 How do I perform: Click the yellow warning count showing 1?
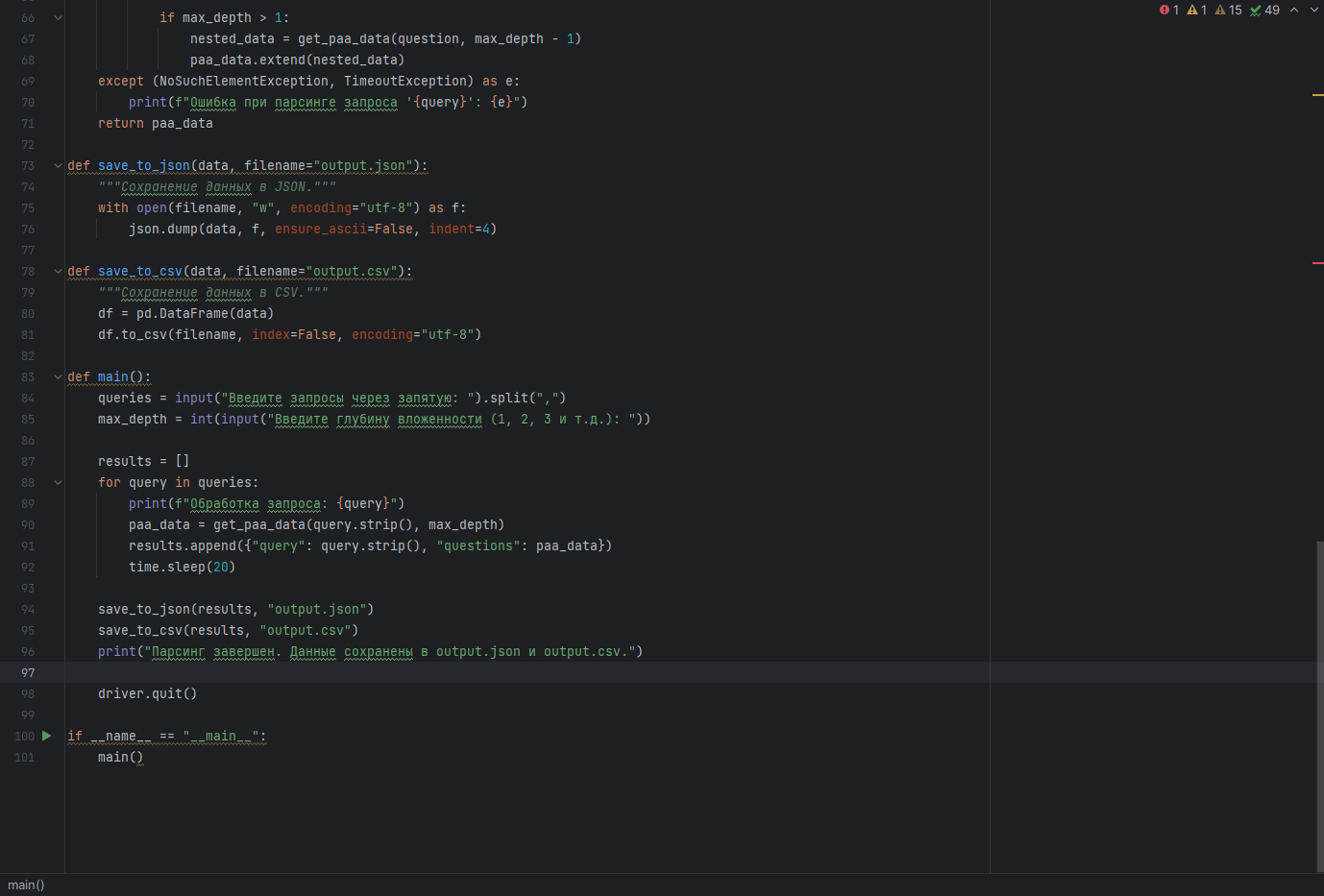(x=1197, y=10)
